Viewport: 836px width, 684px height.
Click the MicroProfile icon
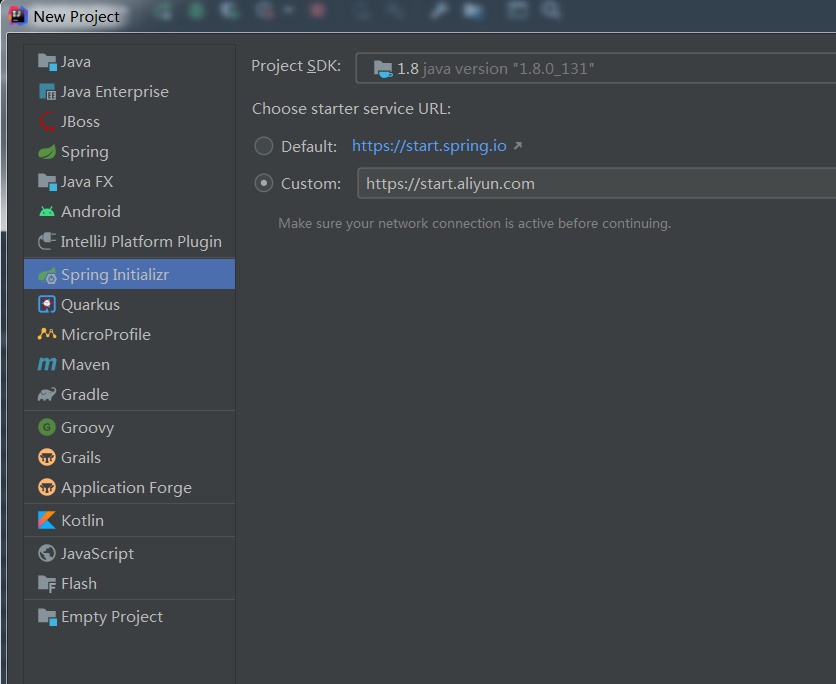(x=47, y=334)
